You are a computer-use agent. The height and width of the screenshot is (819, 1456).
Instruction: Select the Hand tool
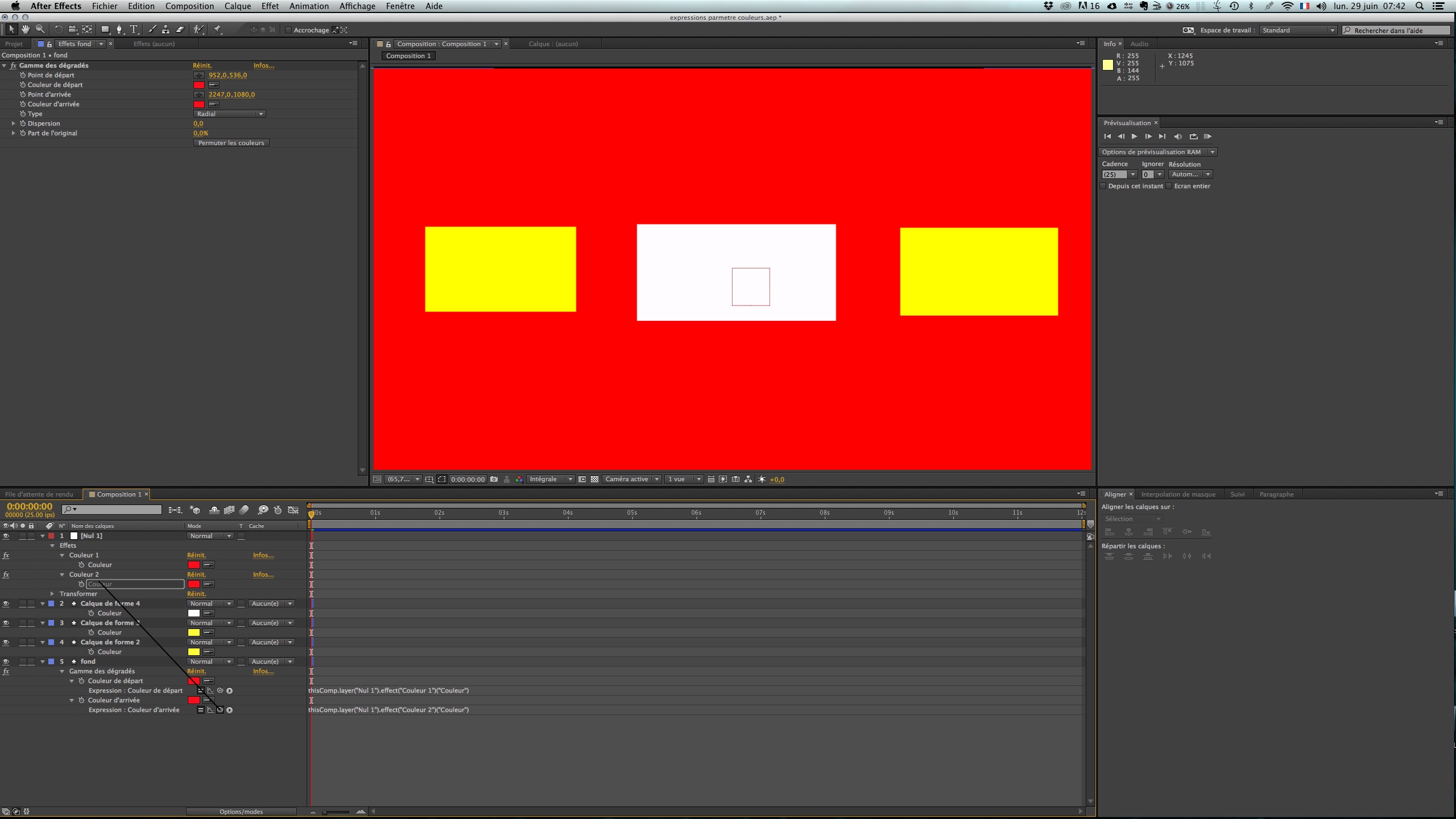[x=26, y=30]
